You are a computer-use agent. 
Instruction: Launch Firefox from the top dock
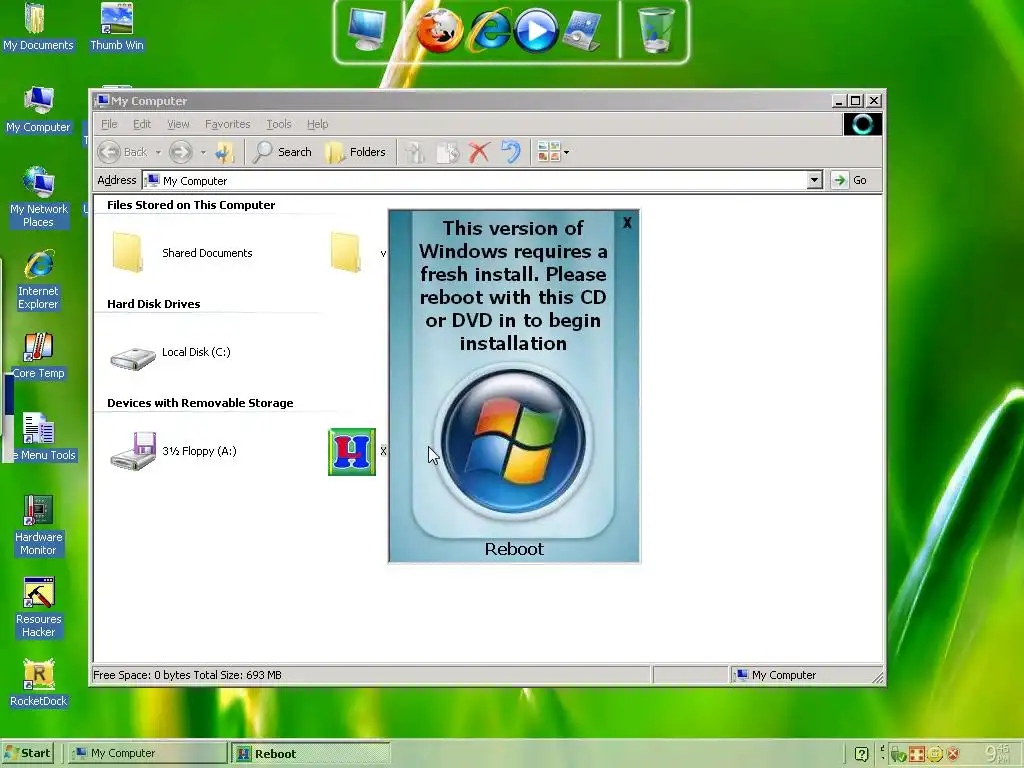pos(440,31)
